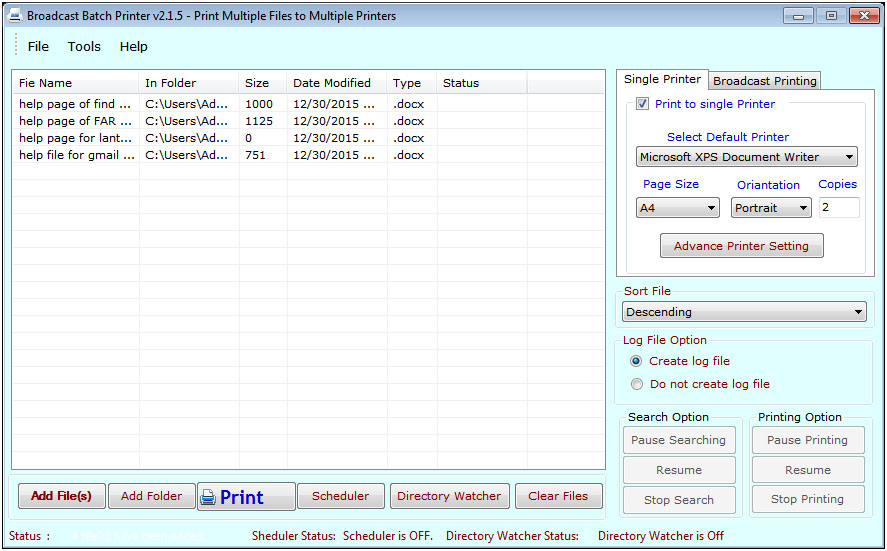The height and width of the screenshot is (551, 887).
Task: Click Advance Printer Setting button
Action: (x=741, y=246)
